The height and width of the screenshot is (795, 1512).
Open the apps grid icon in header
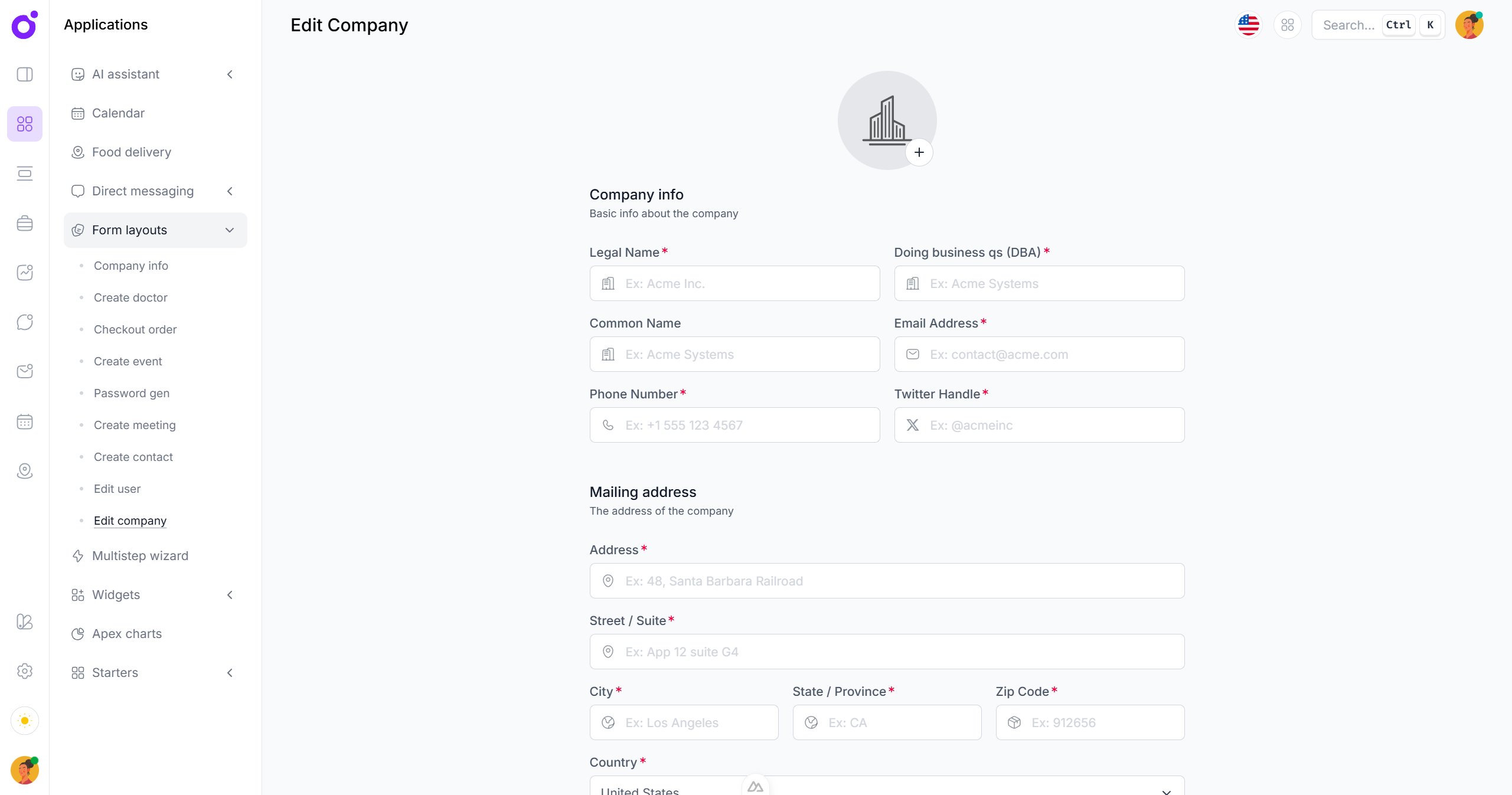(1287, 25)
